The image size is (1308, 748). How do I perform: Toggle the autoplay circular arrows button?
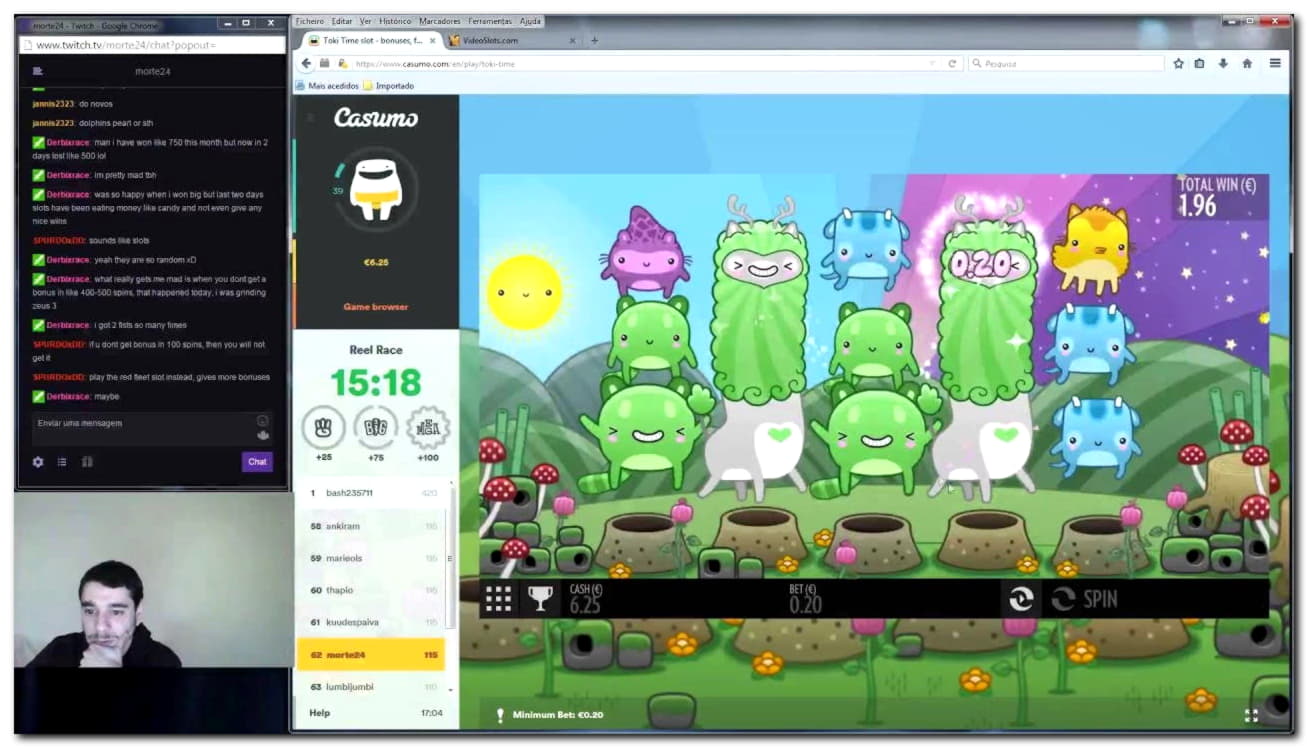click(1020, 599)
